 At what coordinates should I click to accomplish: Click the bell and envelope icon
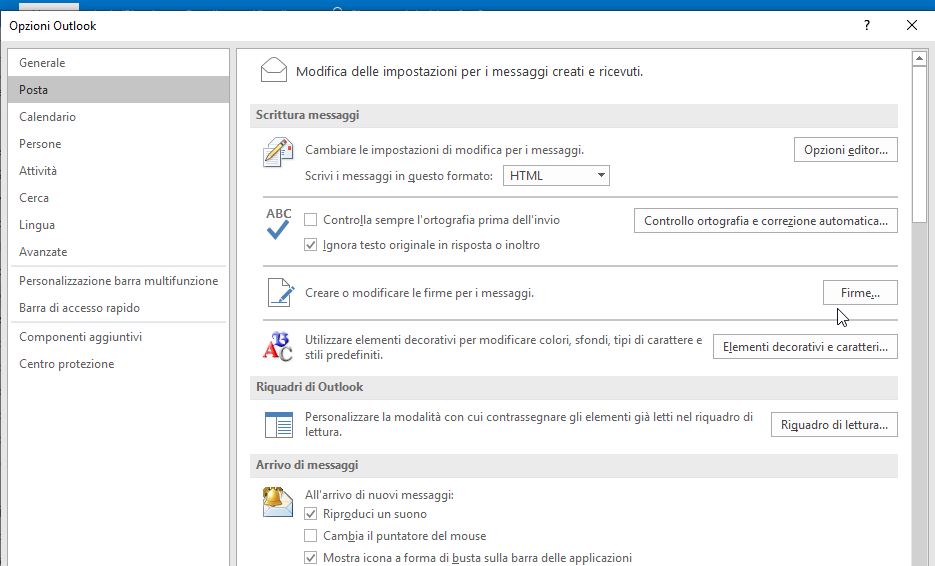[277, 502]
